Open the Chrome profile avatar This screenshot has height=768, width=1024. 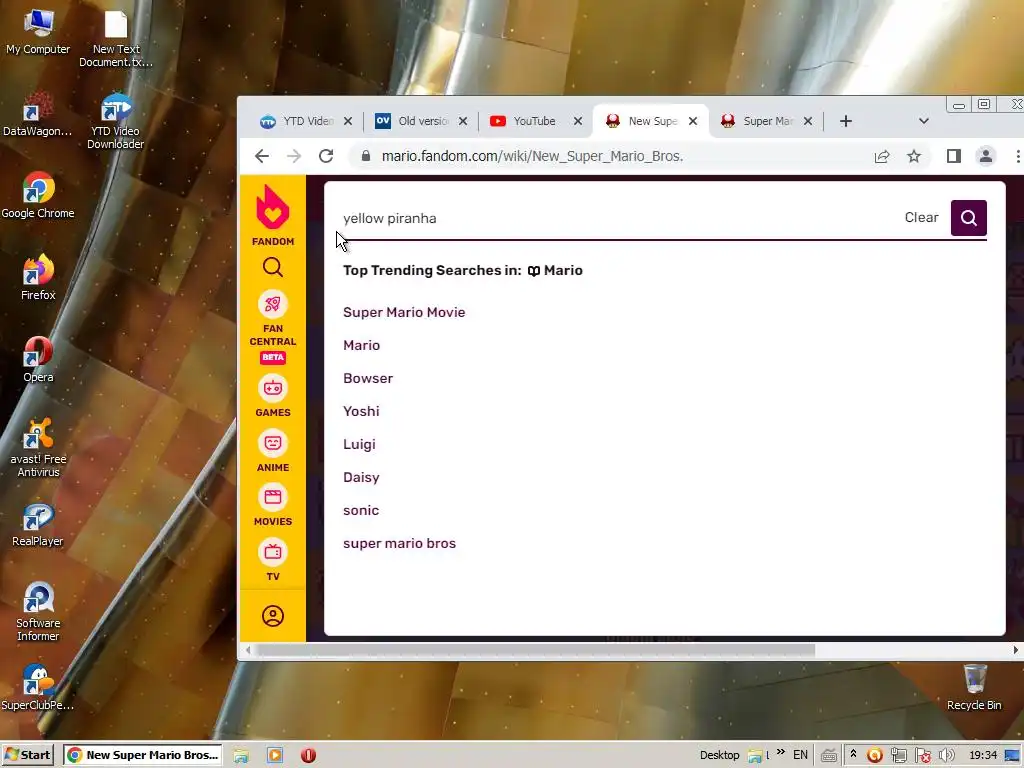[x=985, y=156]
